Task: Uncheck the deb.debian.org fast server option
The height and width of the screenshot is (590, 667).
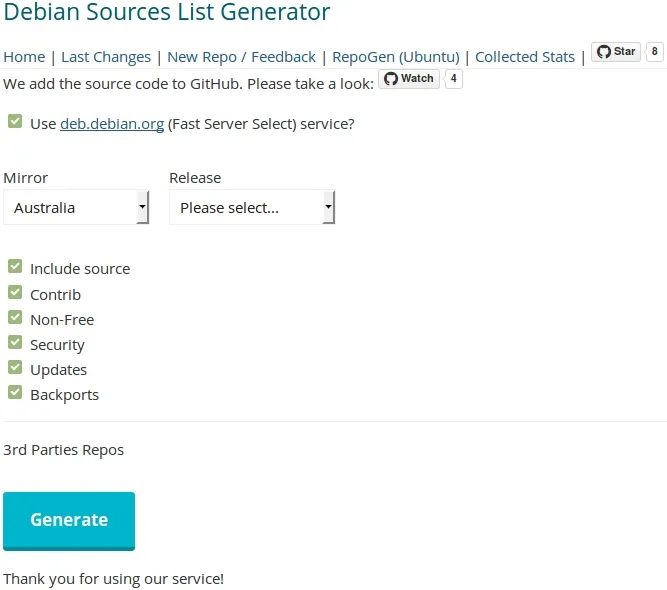Action: (15, 122)
